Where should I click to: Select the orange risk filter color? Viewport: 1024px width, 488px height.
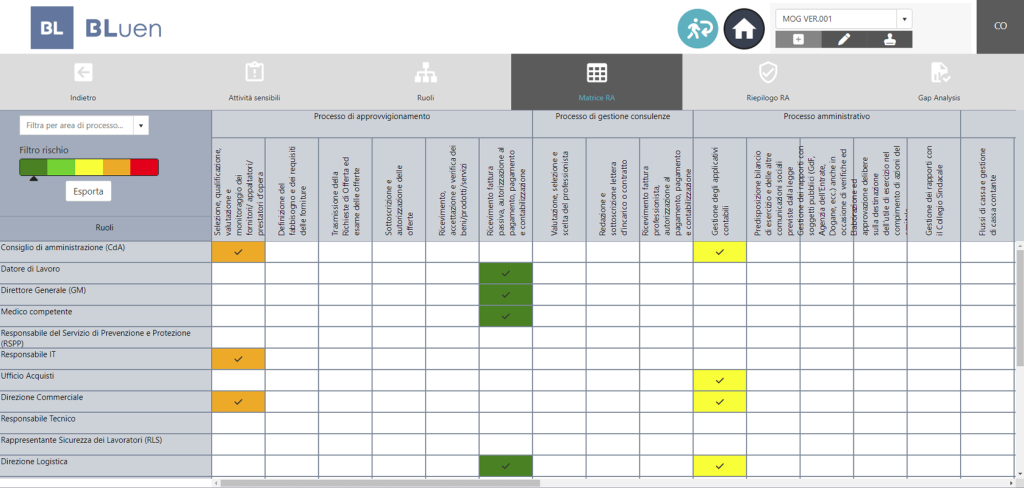click(117, 167)
